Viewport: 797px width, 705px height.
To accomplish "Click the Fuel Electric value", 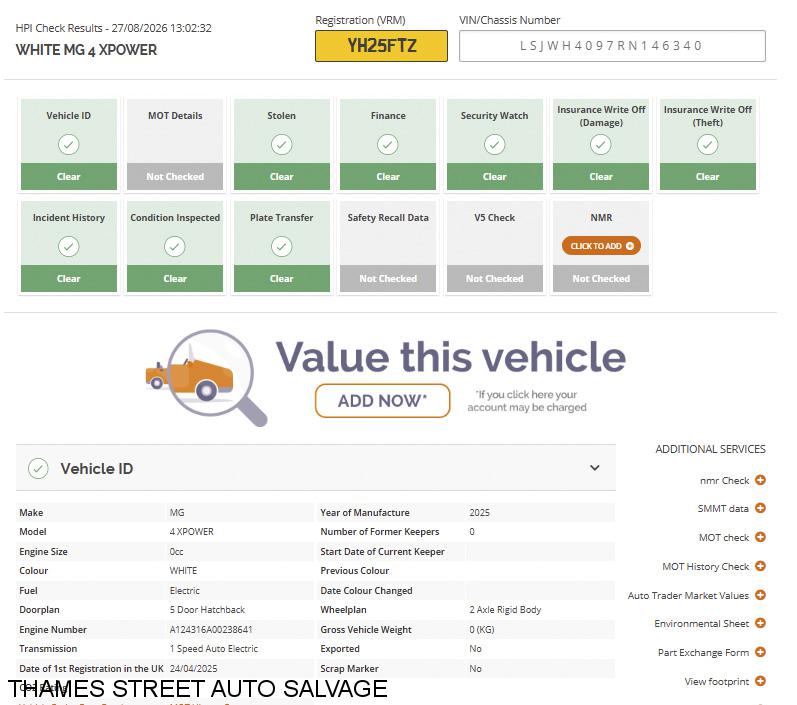I will pyautogui.click(x=185, y=591).
